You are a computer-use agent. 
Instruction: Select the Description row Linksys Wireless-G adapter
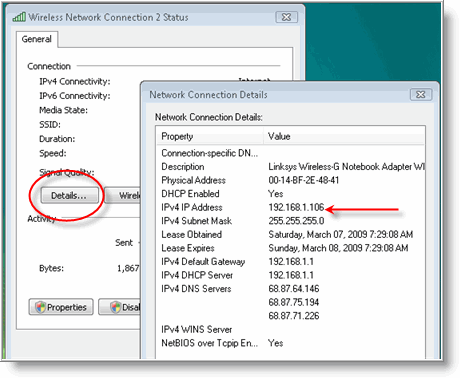[x=291, y=167]
